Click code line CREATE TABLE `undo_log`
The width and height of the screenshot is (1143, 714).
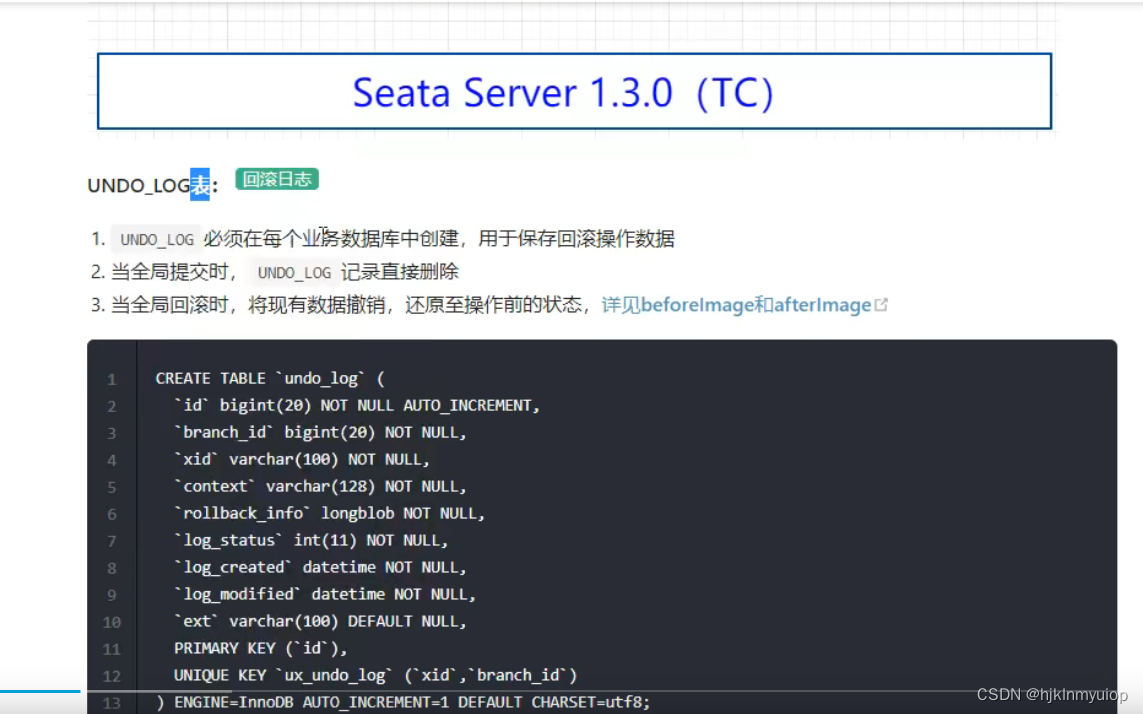269,379
